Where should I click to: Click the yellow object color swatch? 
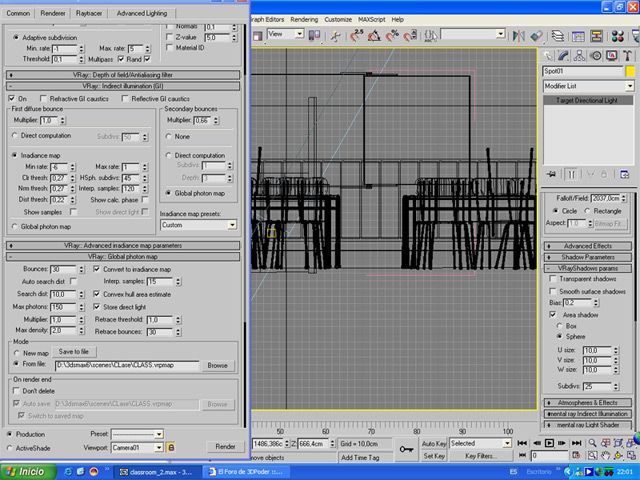point(630,73)
